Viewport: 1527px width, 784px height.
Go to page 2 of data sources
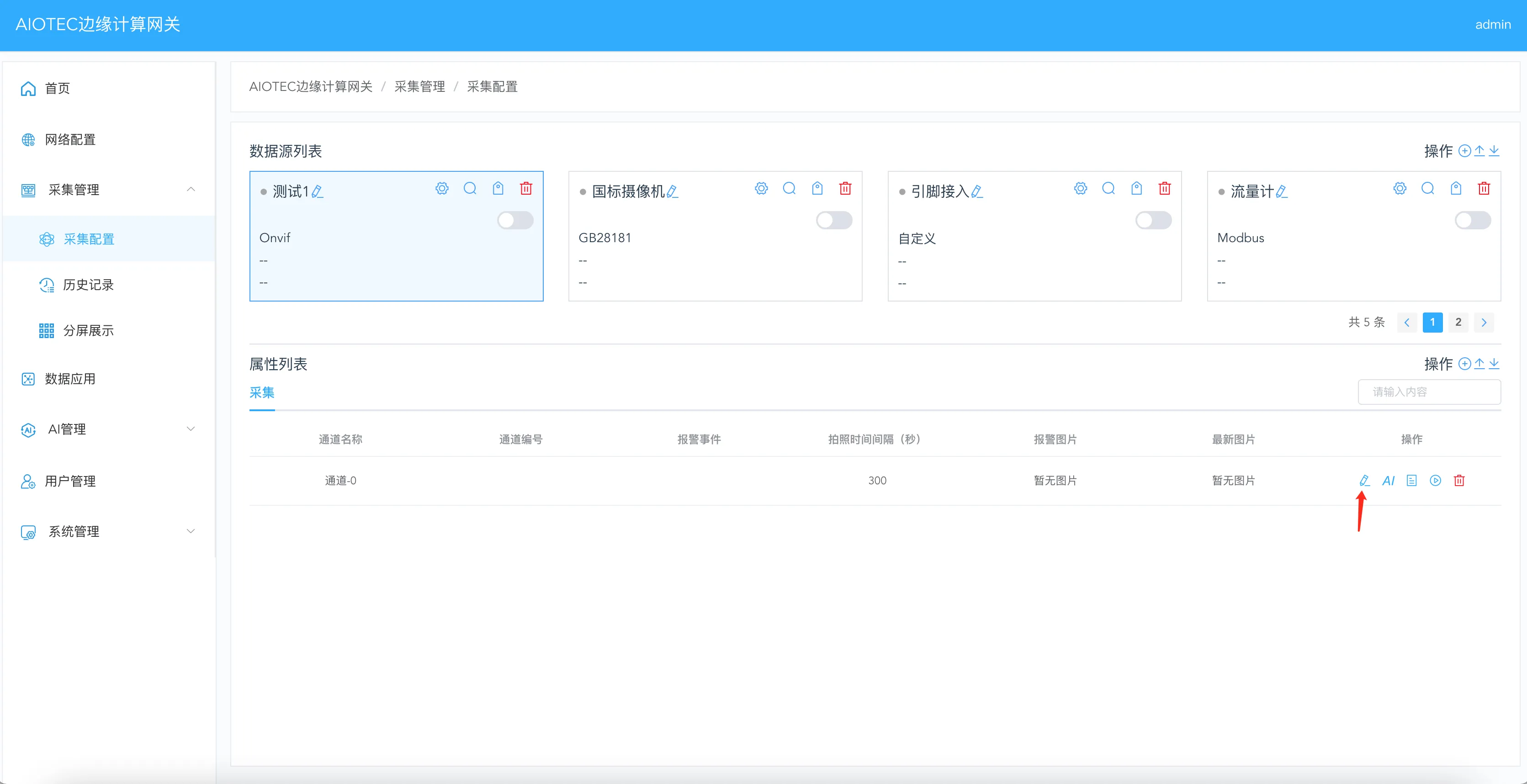[1458, 323]
